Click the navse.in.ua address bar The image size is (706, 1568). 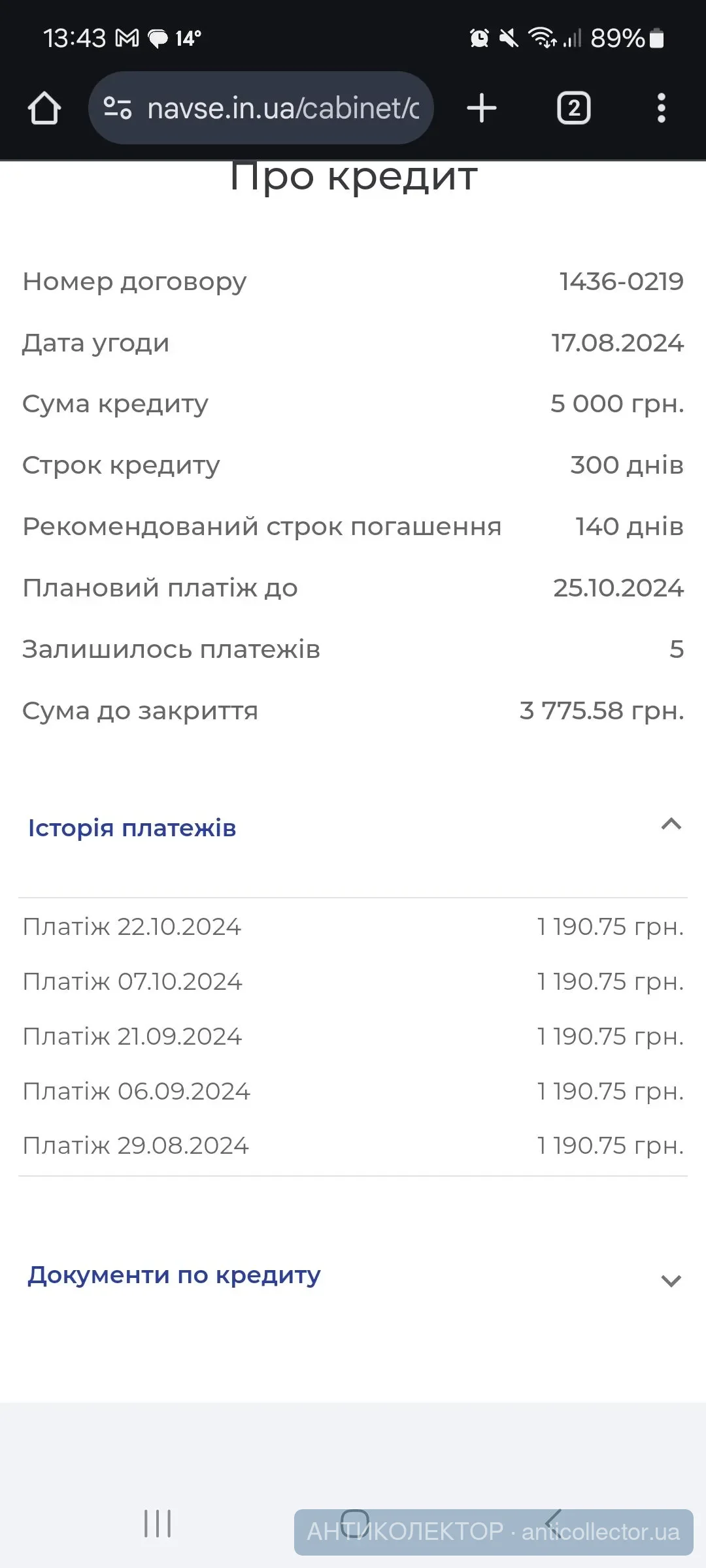pos(282,108)
